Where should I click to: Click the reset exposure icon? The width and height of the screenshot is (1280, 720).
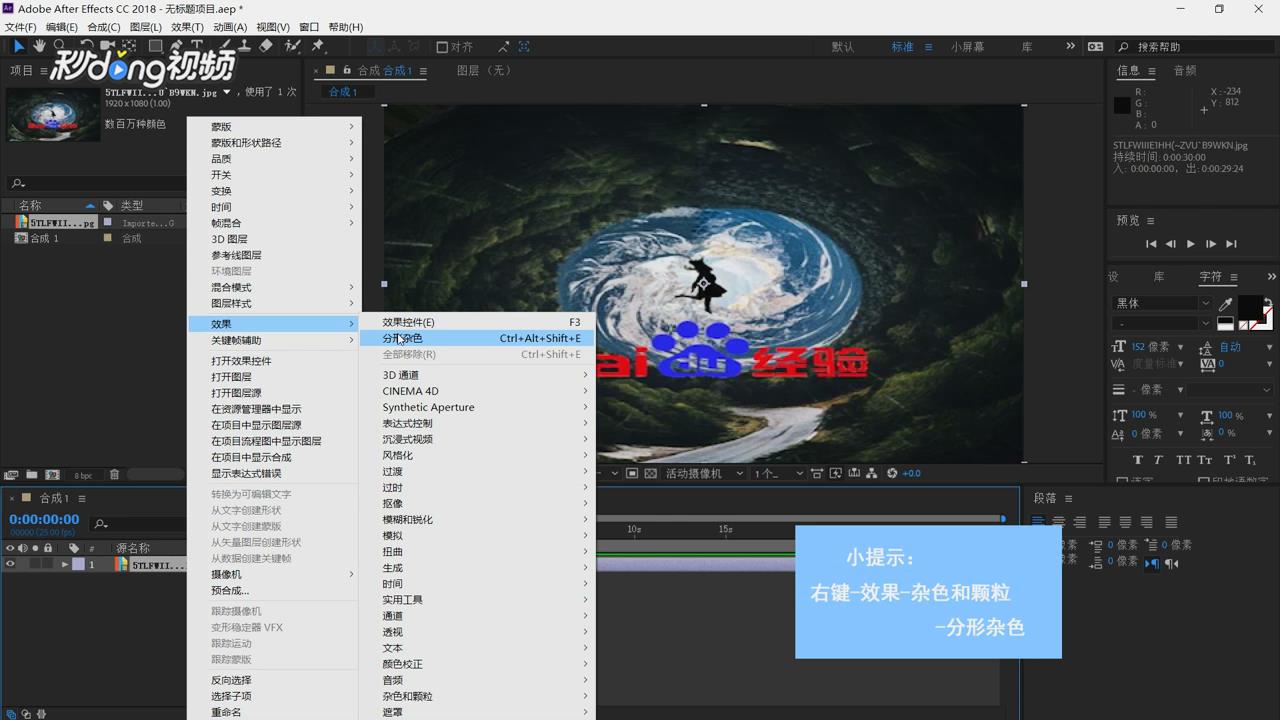click(892, 473)
